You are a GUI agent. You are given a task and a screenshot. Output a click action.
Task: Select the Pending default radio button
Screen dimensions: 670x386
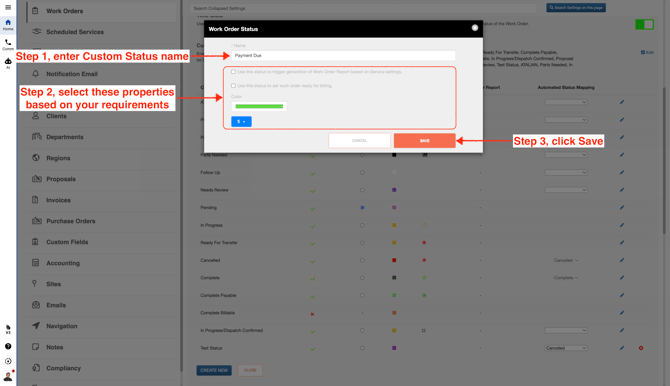pyautogui.click(x=362, y=208)
